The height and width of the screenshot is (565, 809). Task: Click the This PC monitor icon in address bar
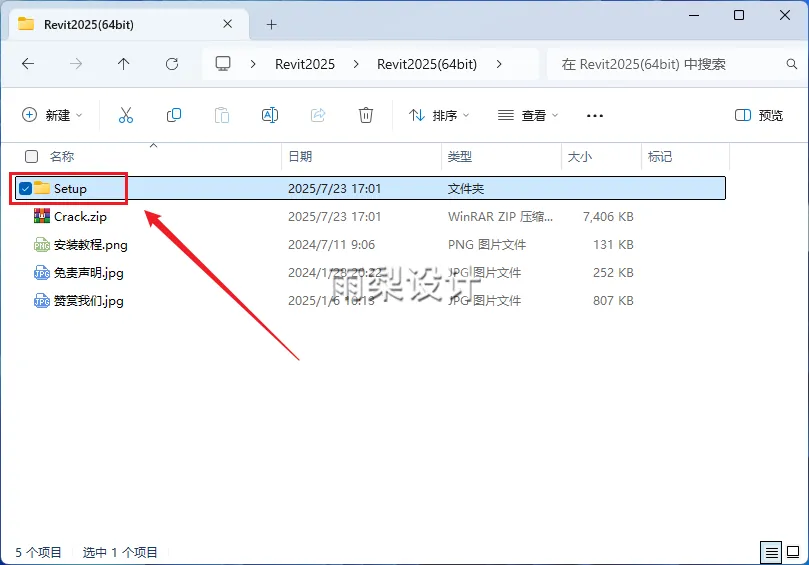(x=223, y=63)
